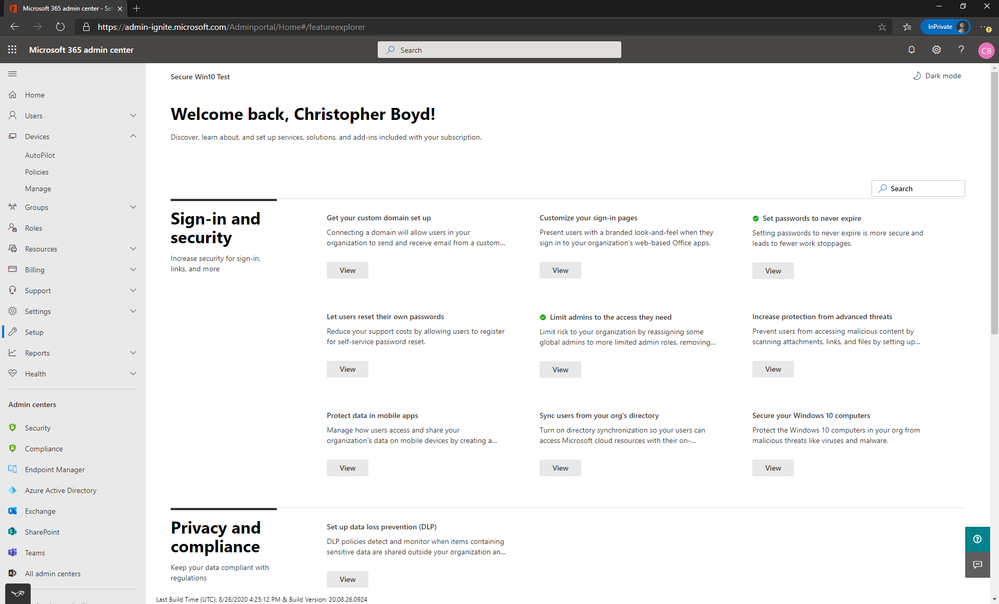Open the browser settings ellipsis menu
Viewport: 999px width, 604px height.
(986, 27)
